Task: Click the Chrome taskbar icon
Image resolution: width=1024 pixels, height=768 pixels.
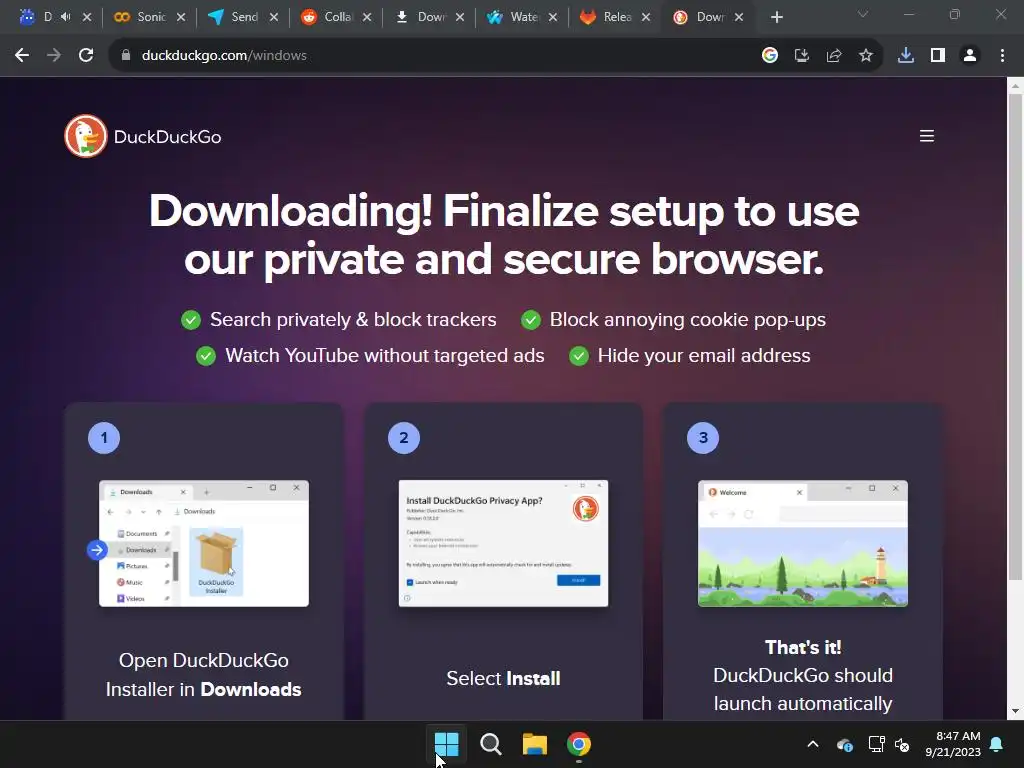Action: tap(579, 744)
